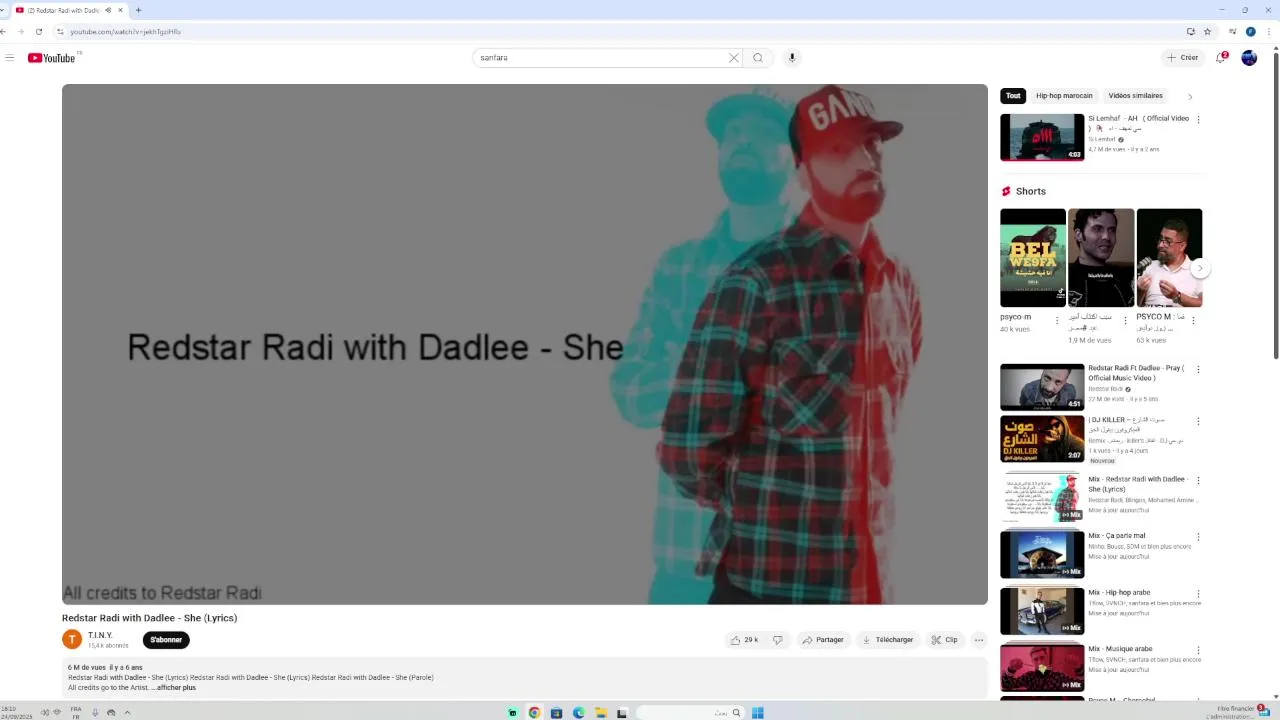
Task: Open options for Si Lemhaf AH video
Action: [x=1198, y=119]
